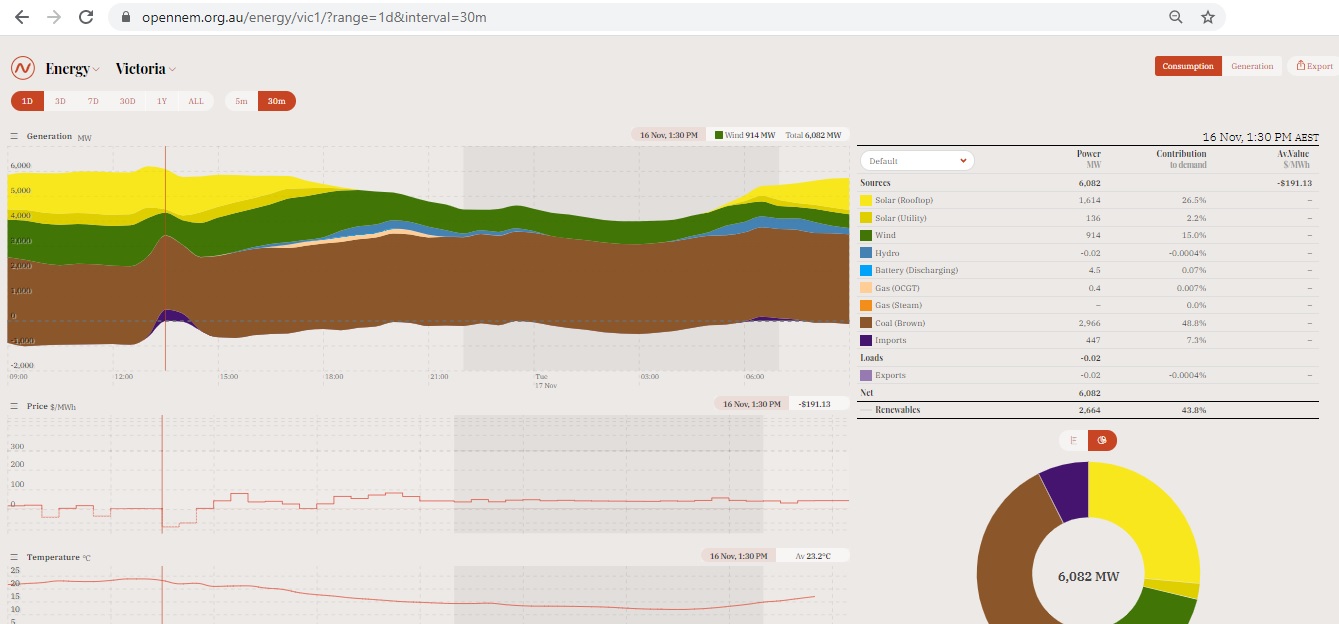Toggle the Hydro series swatch
This screenshot has width=1339, height=624.
[x=866, y=253]
